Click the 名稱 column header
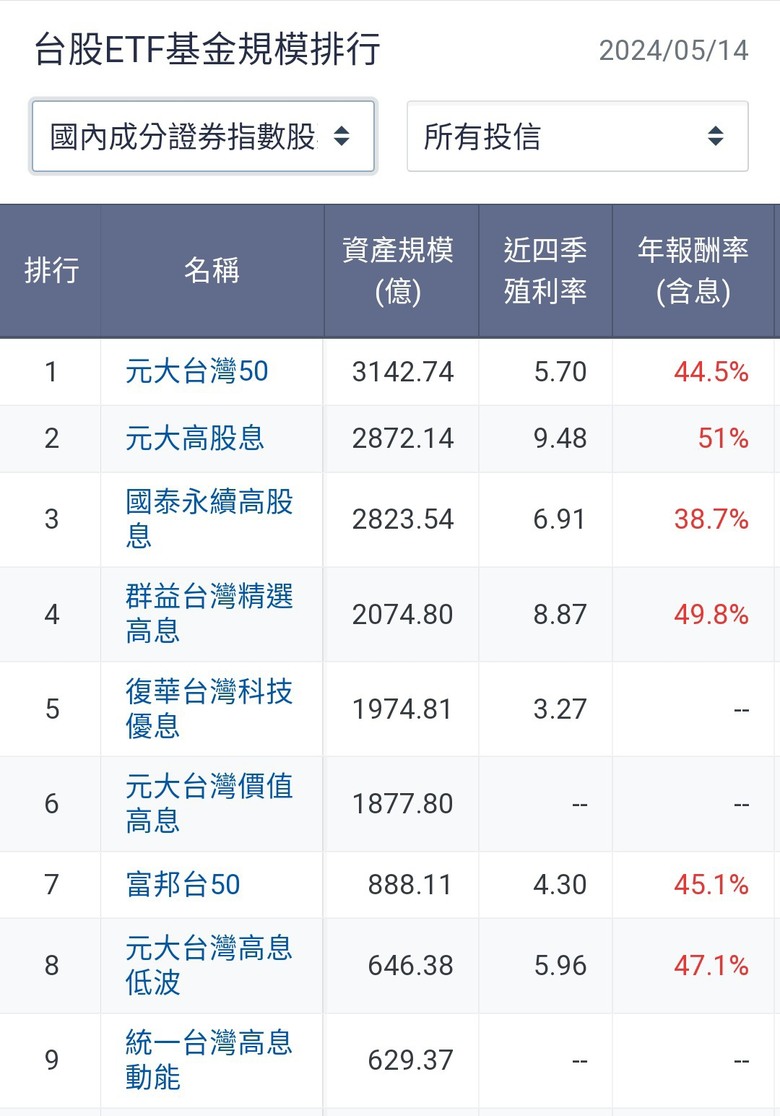The image size is (780, 1116). (x=211, y=270)
